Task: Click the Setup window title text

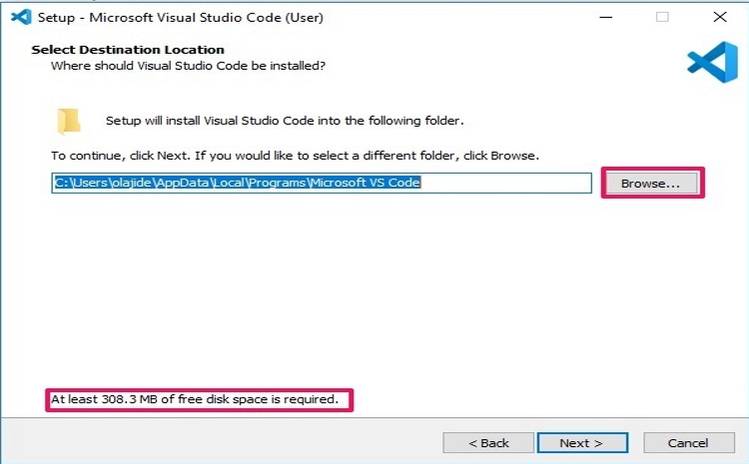Action: (x=180, y=18)
